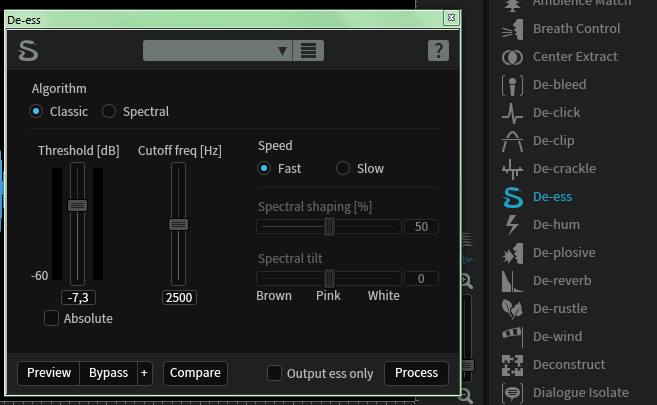Select Fast speed option

(264, 168)
